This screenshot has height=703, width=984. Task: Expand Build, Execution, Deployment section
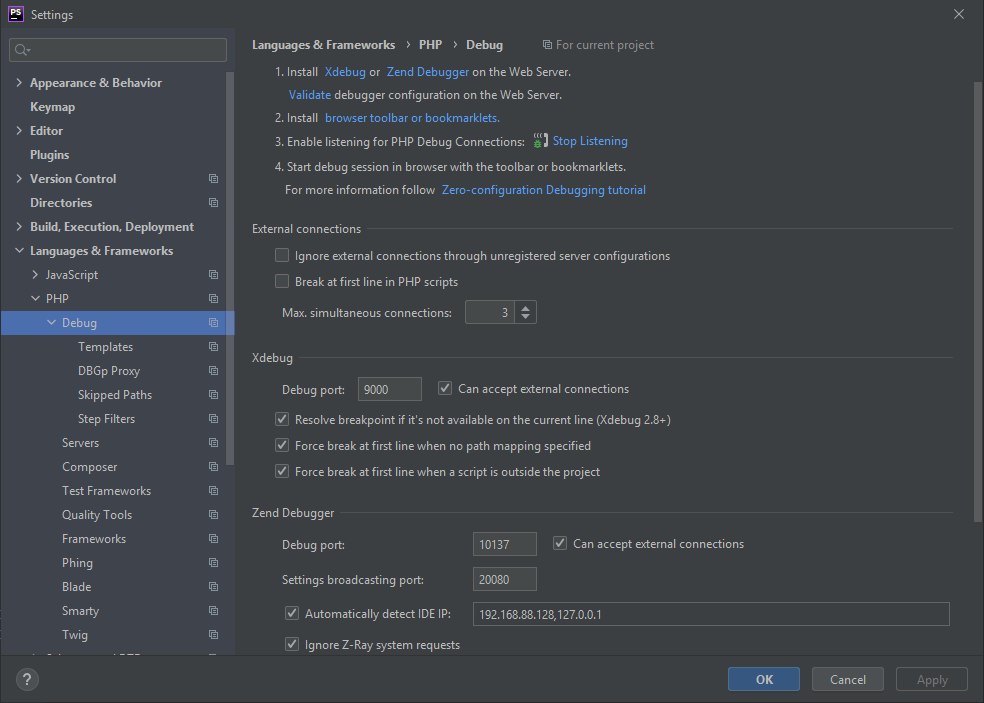pyautogui.click(x=19, y=227)
